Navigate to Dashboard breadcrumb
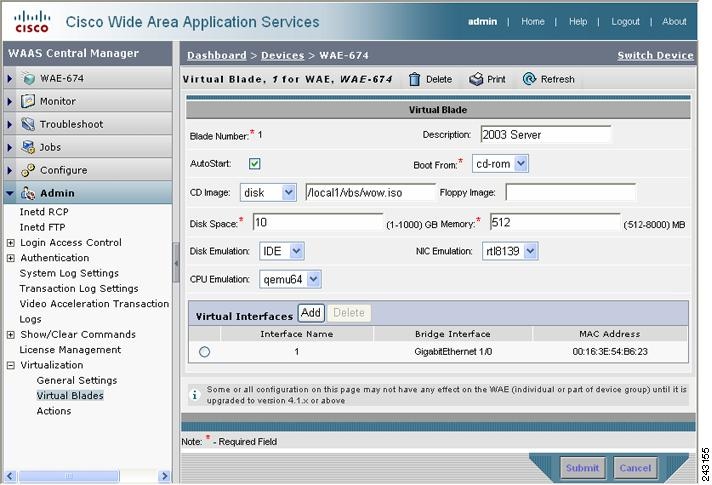 click(217, 55)
